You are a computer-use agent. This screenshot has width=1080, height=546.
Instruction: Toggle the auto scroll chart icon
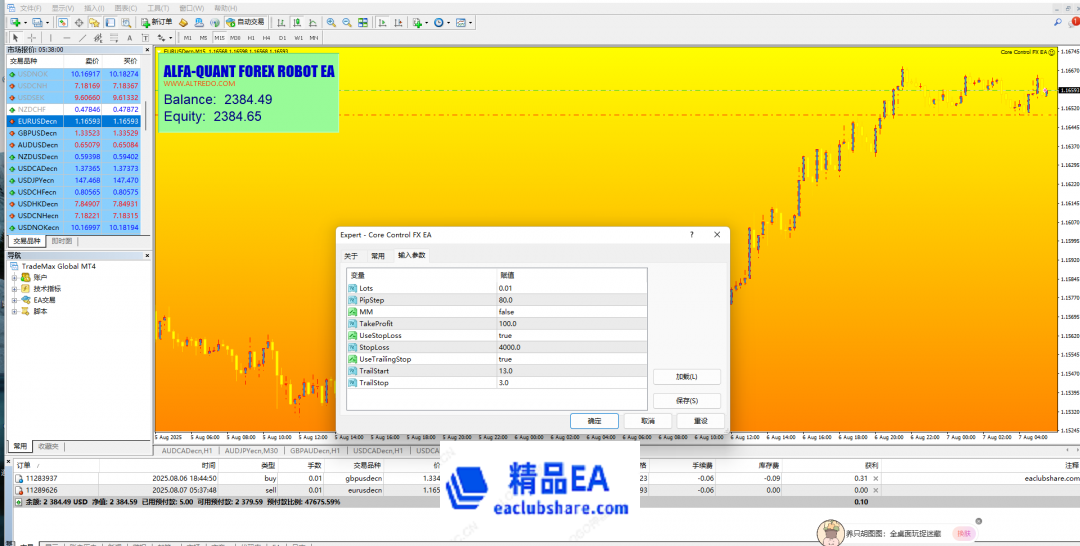pyautogui.click(x=382, y=22)
